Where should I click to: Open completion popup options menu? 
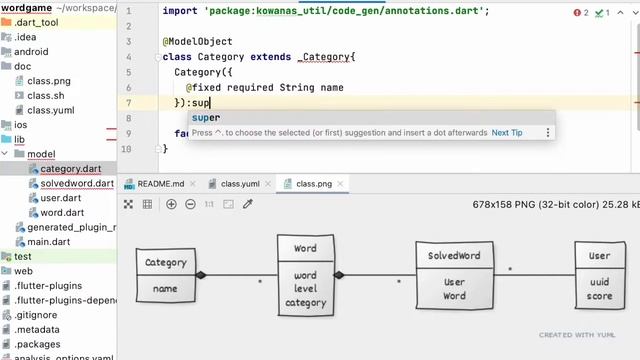coord(548,133)
